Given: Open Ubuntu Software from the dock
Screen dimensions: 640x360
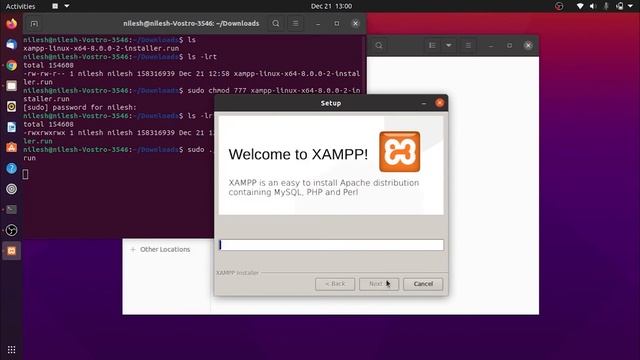Looking at the screenshot, I should pyautogui.click(x=11, y=148).
